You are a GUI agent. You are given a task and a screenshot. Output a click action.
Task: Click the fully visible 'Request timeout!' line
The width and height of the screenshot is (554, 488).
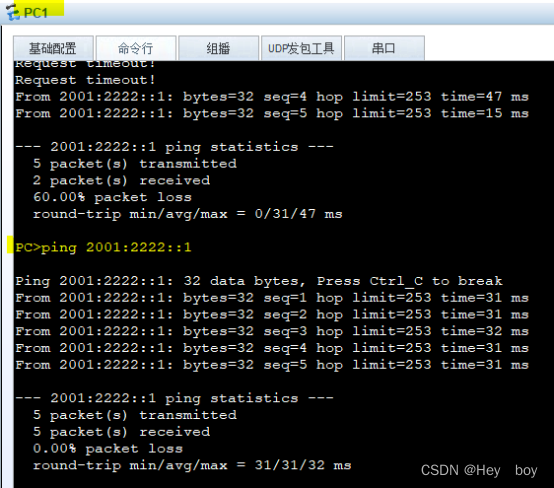tap(85, 80)
